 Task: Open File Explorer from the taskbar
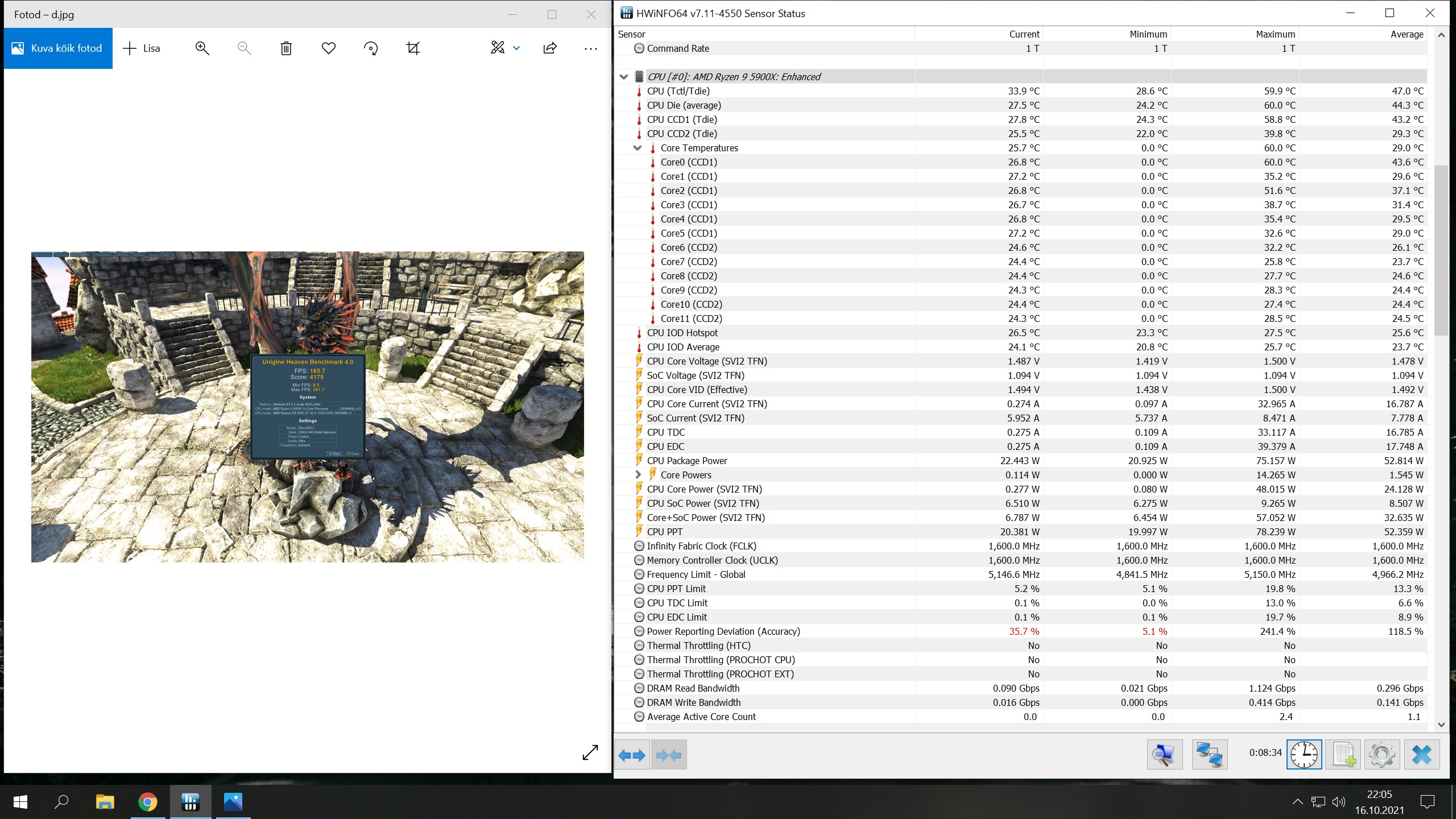click(105, 802)
